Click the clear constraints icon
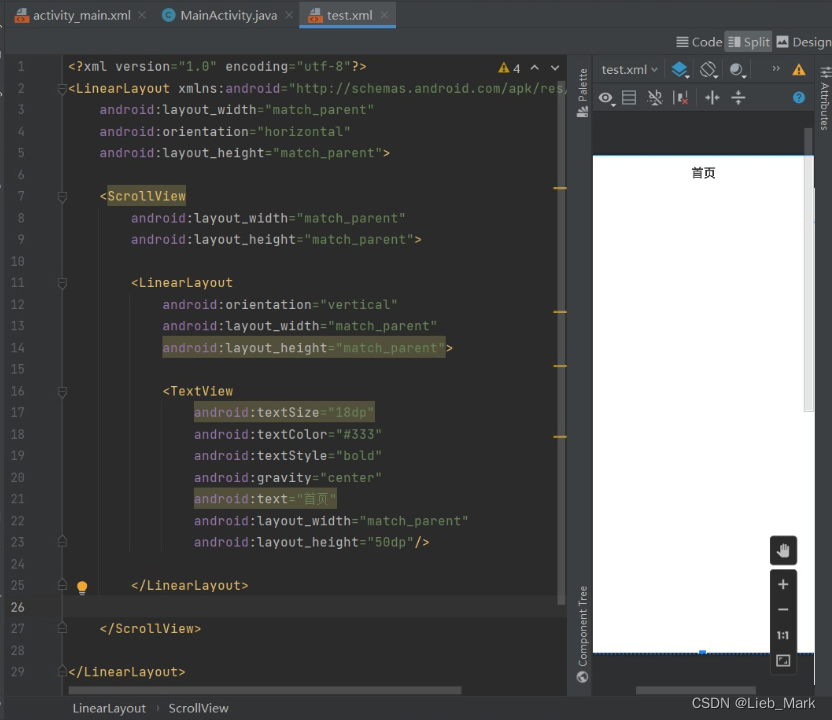 point(681,97)
